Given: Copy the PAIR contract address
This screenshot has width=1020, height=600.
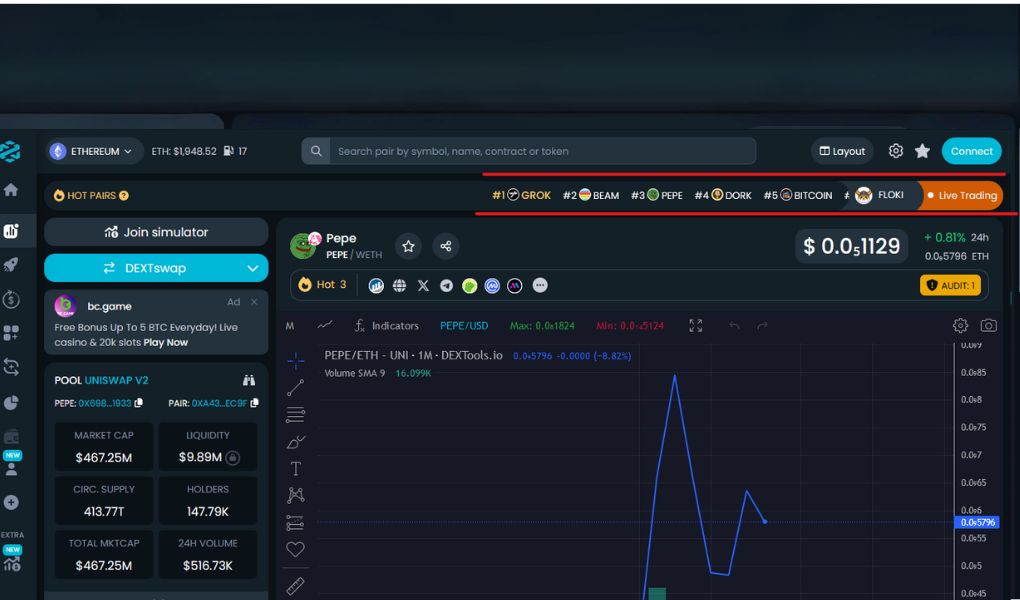Looking at the screenshot, I should coord(254,403).
